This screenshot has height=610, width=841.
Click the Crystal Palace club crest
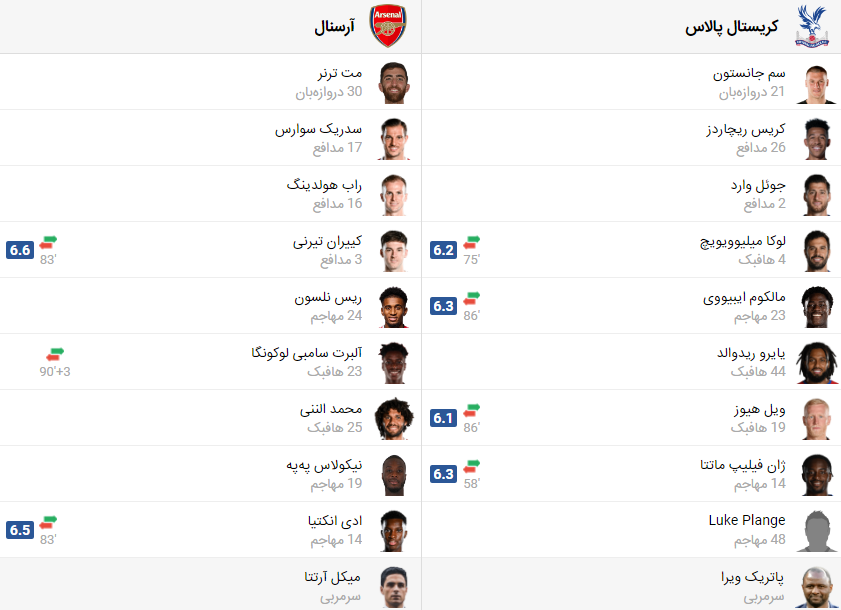(x=812, y=26)
